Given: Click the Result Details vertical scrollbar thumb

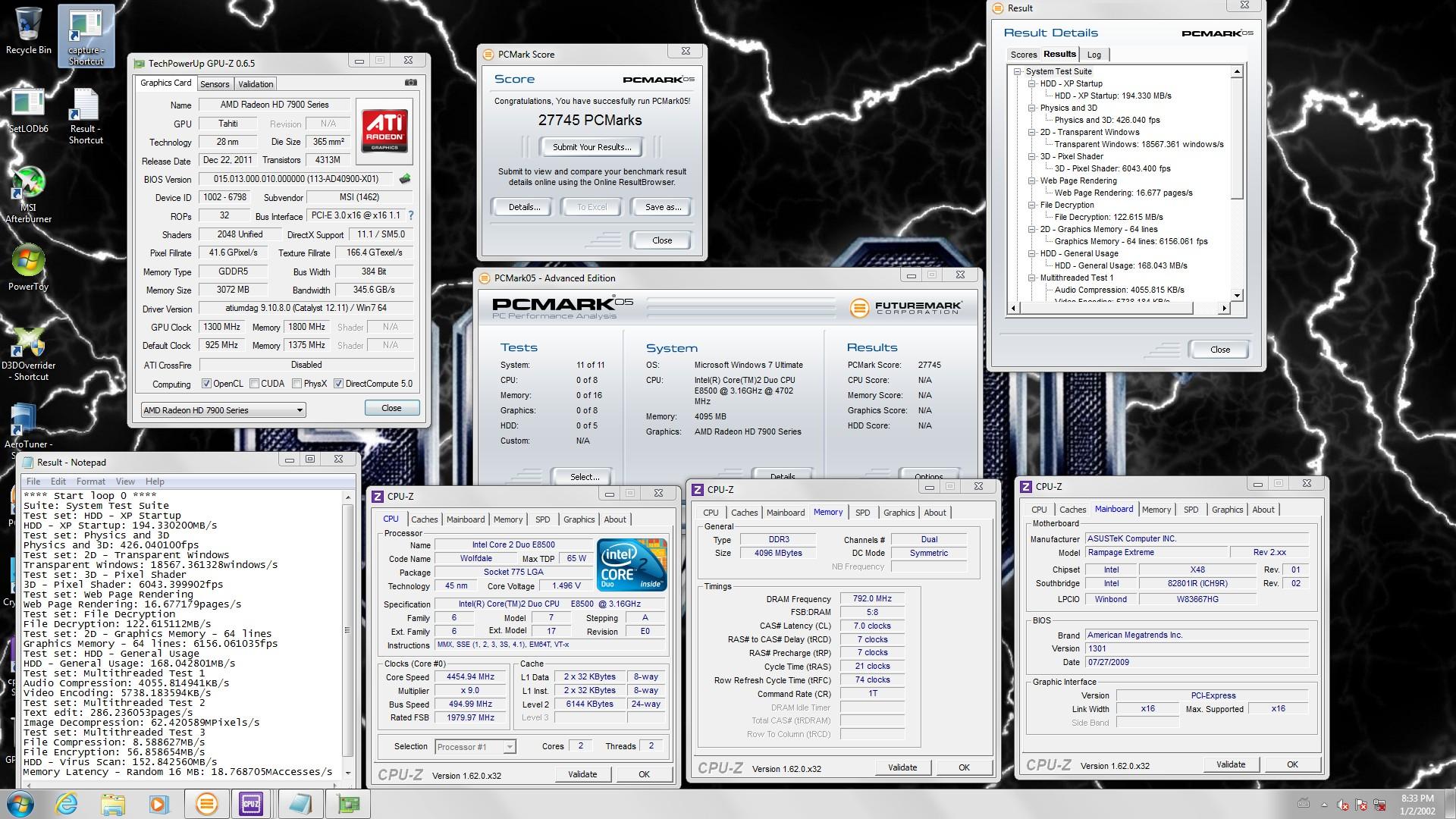Looking at the screenshot, I should coord(1237,138).
